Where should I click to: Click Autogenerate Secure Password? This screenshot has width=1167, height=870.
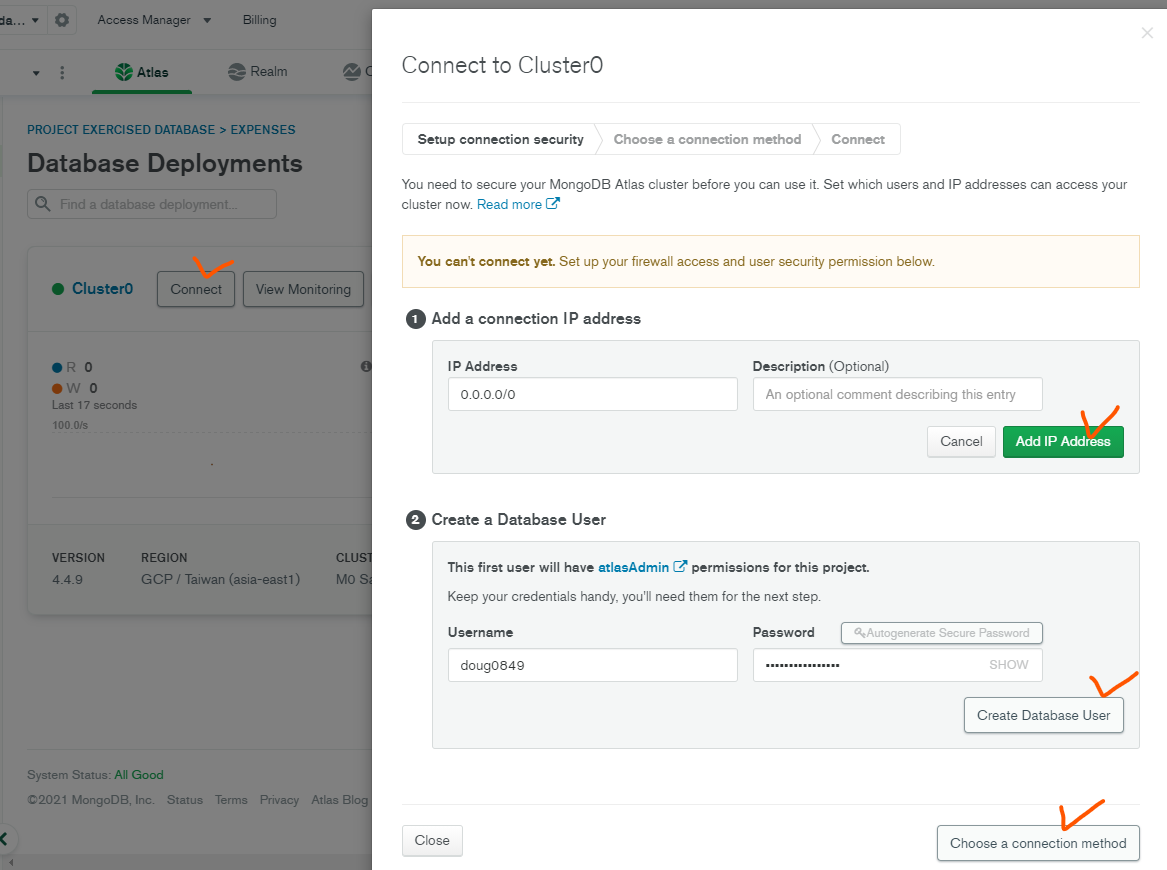tap(941, 633)
